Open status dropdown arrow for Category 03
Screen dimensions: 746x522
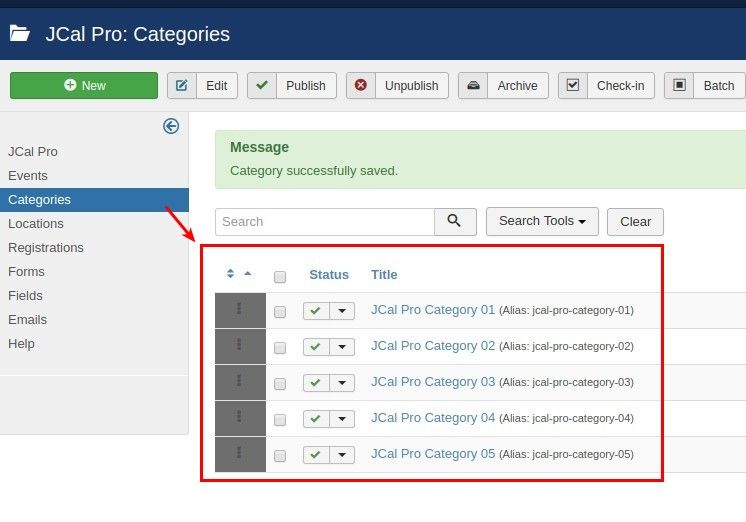tap(342, 383)
